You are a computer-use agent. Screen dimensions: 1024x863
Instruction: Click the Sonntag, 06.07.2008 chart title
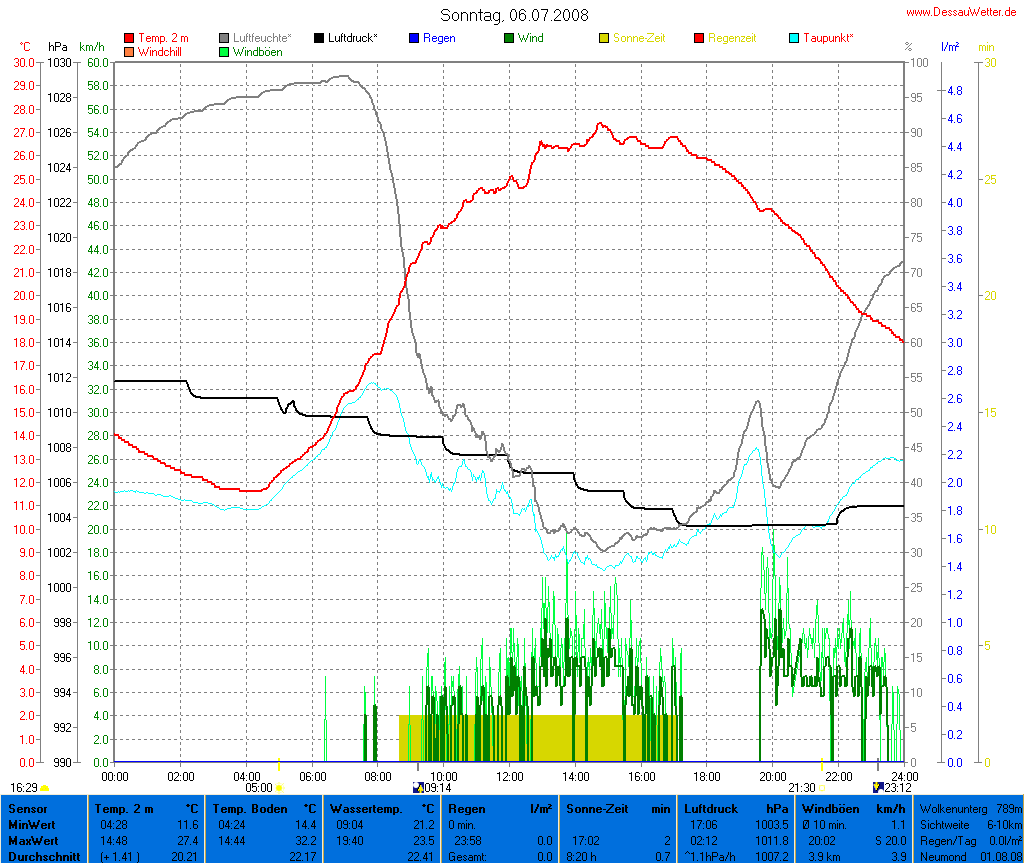[x=514, y=15]
